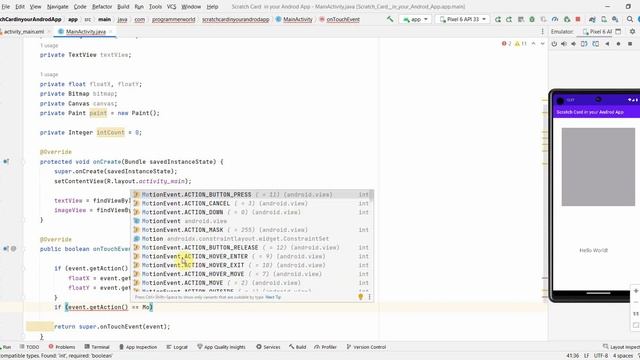The height and width of the screenshot is (360, 640).
Task: Go to next highlighted error arrow
Action: pos(542,44)
